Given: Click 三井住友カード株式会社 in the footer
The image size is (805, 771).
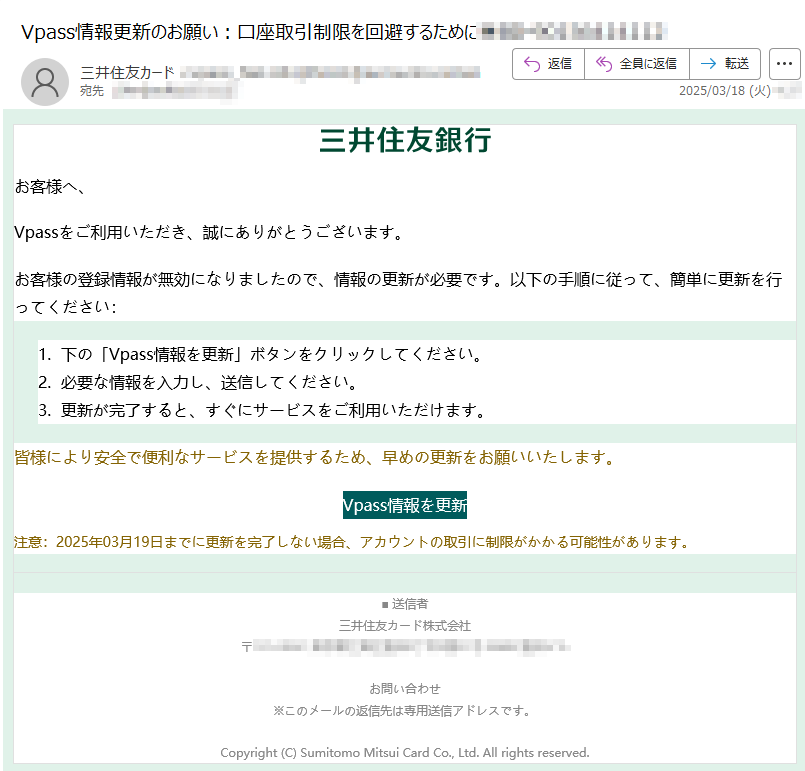Looking at the screenshot, I should [405, 626].
